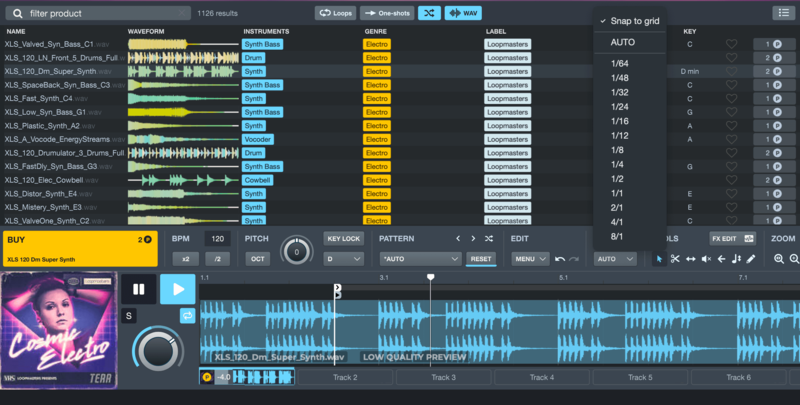Toggle the KEY LOCK button
Image resolution: width=800 pixels, height=405 pixels.
(x=343, y=239)
